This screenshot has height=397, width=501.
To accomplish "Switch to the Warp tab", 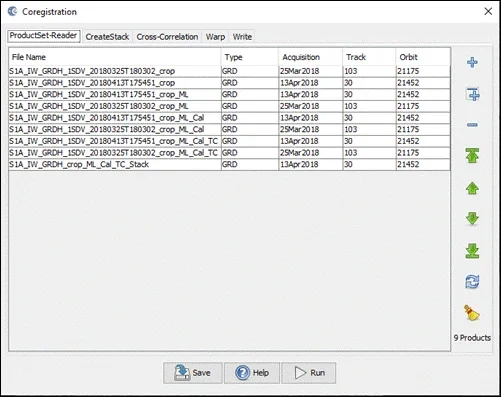I will 215,37.
